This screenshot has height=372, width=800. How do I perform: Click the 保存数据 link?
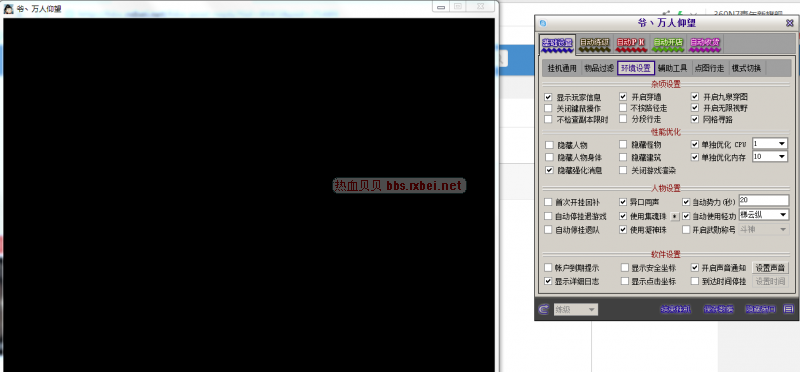(x=718, y=309)
